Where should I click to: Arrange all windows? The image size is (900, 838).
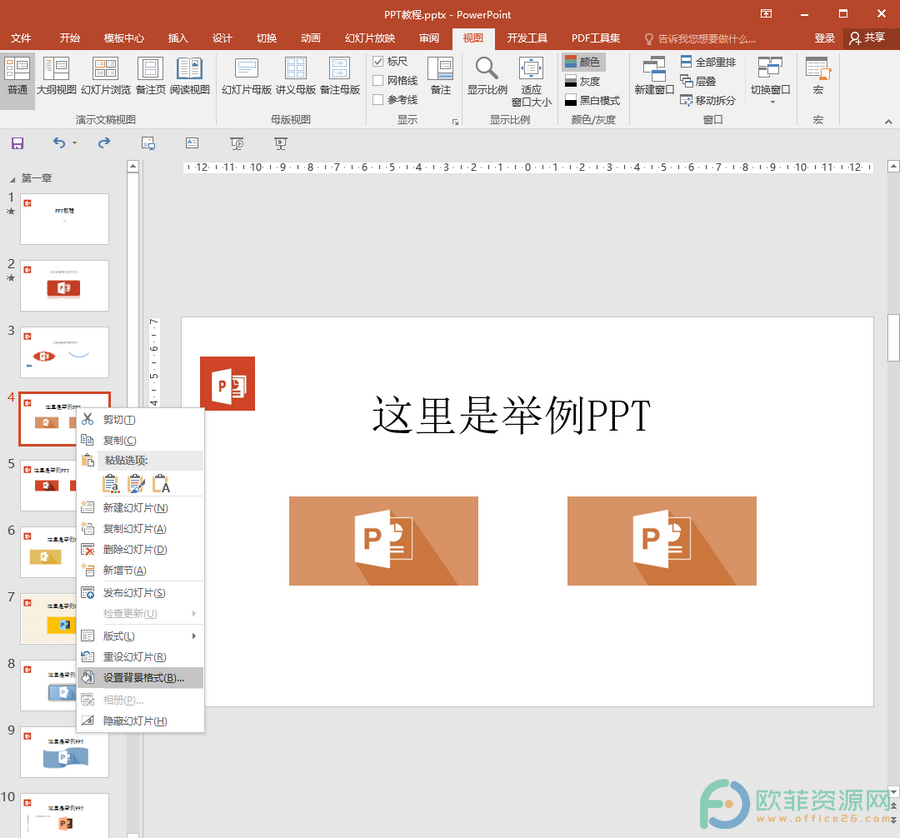[x=708, y=61]
